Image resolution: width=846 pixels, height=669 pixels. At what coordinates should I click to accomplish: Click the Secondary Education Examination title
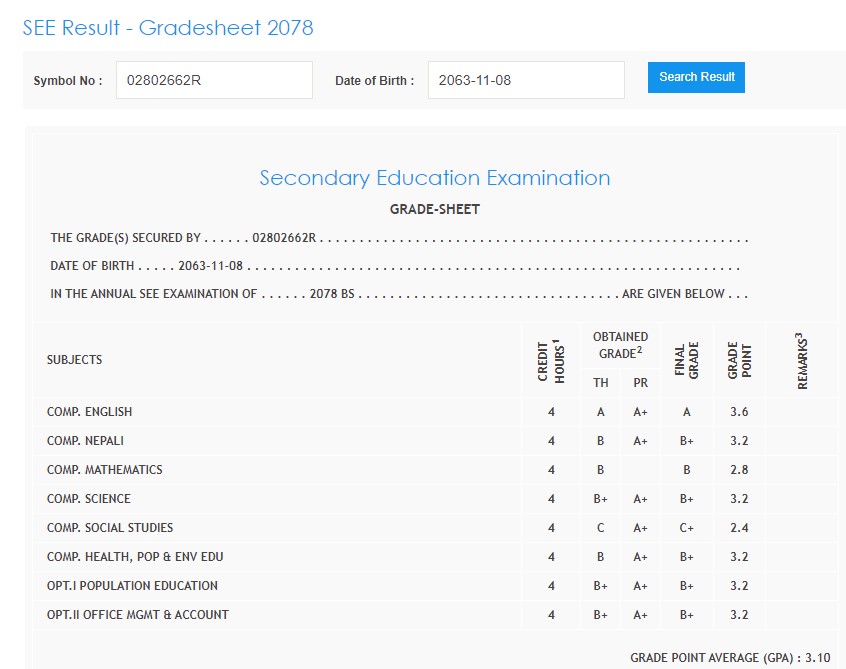(434, 178)
